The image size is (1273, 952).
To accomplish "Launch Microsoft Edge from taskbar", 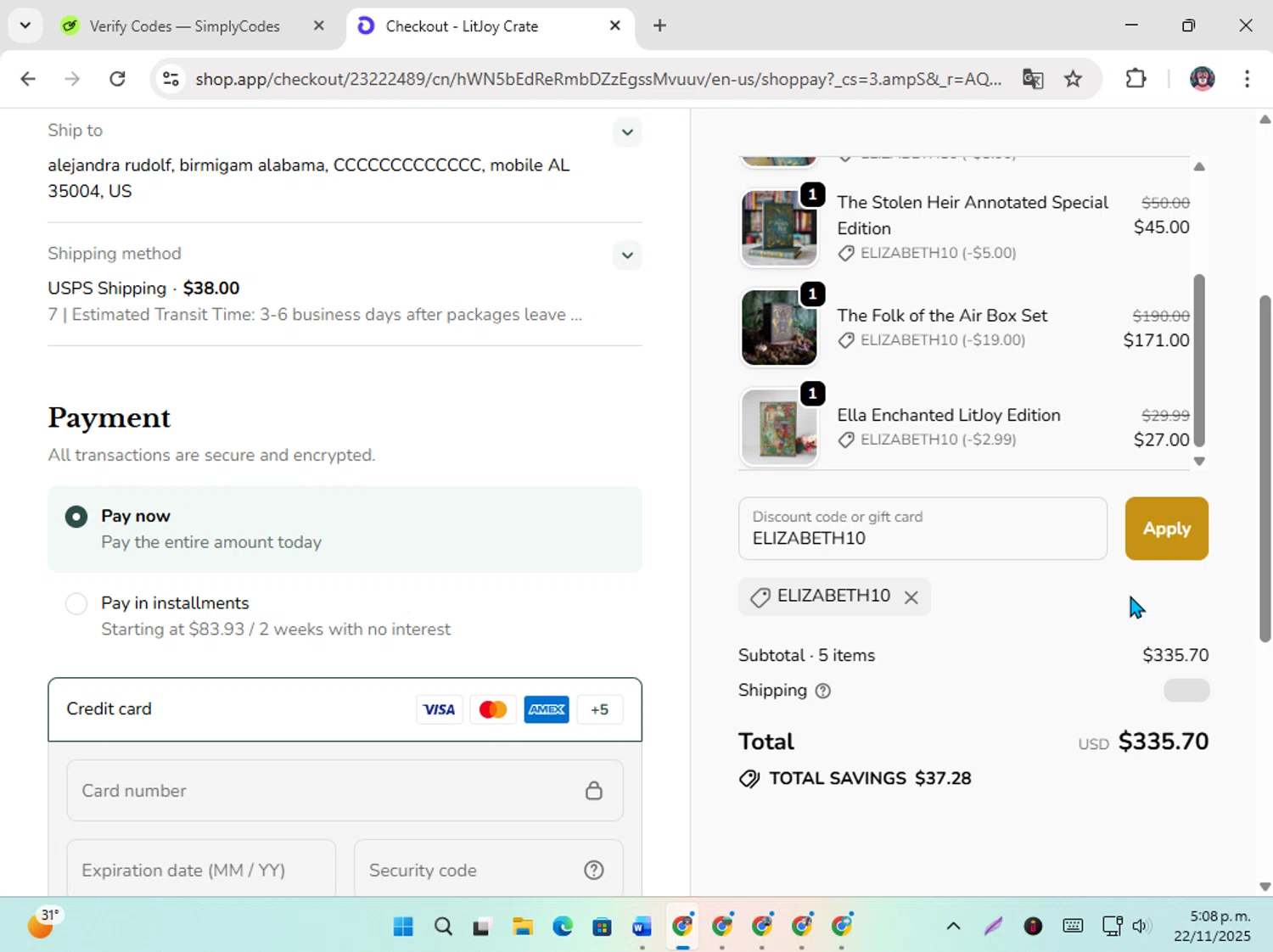I will [x=563, y=927].
